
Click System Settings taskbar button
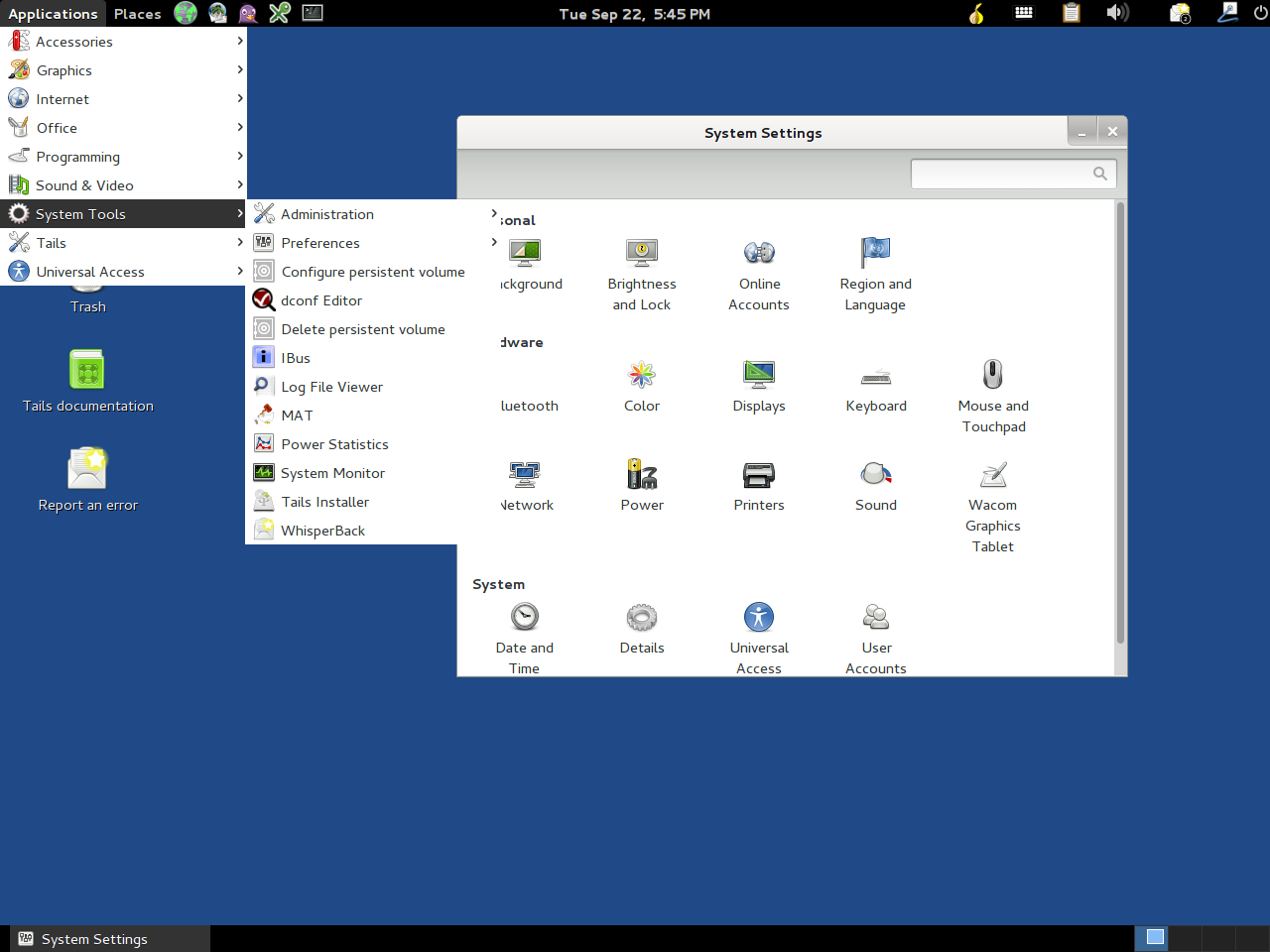click(109, 939)
